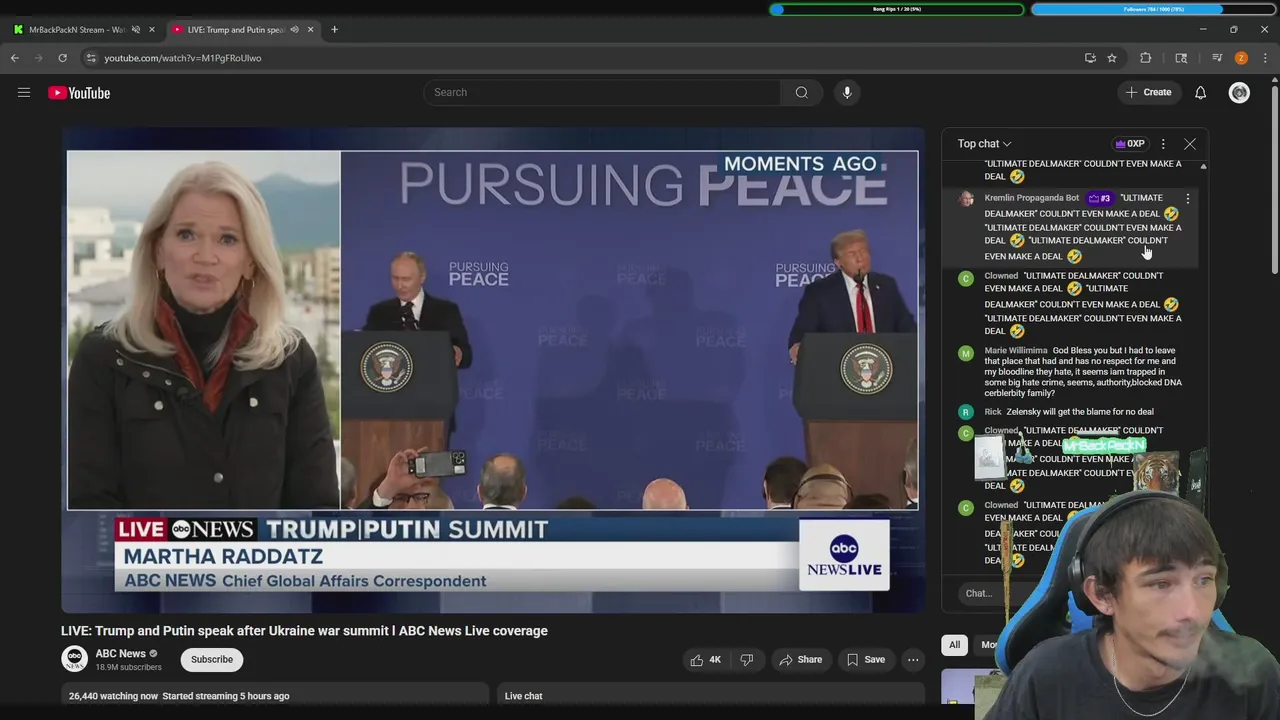Viewport: 1280px width, 720px height.
Task: View site information icon in address bar
Action: click(91, 58)
